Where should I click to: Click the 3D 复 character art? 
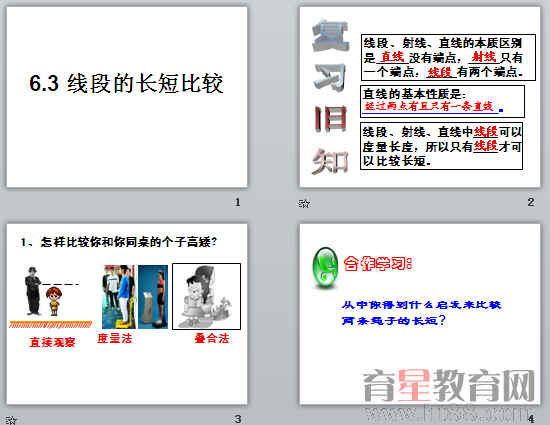(x=330, y=35)
